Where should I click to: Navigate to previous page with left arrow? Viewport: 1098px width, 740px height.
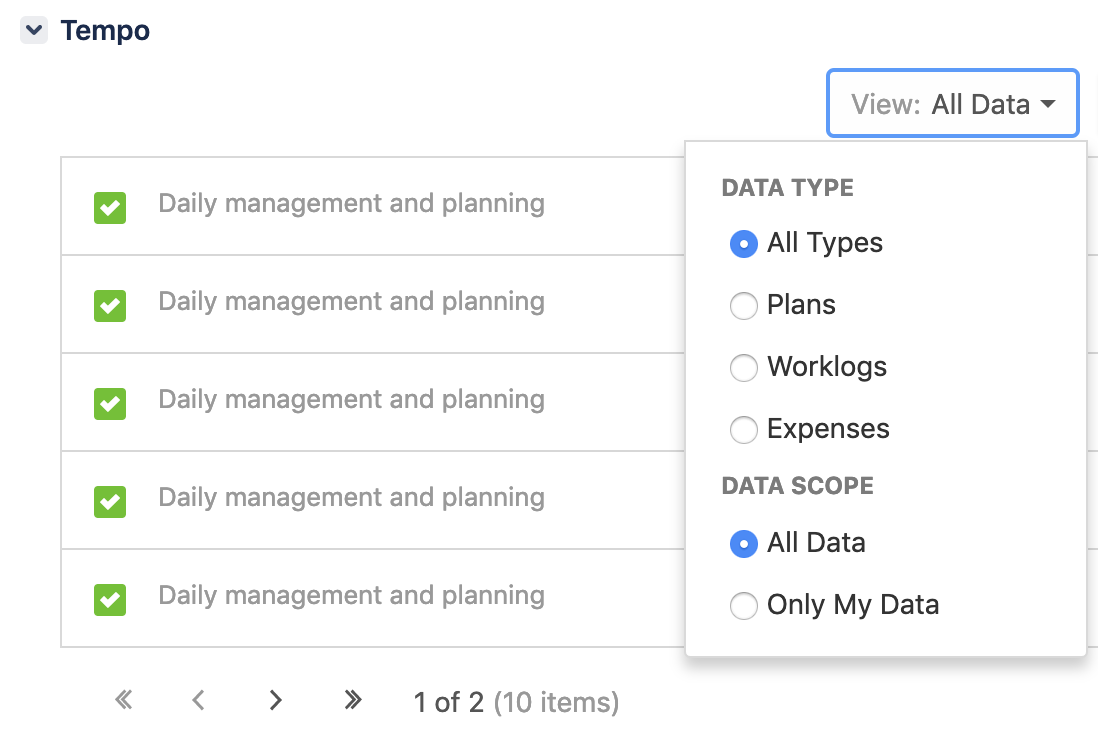click(x=199, y=701)
